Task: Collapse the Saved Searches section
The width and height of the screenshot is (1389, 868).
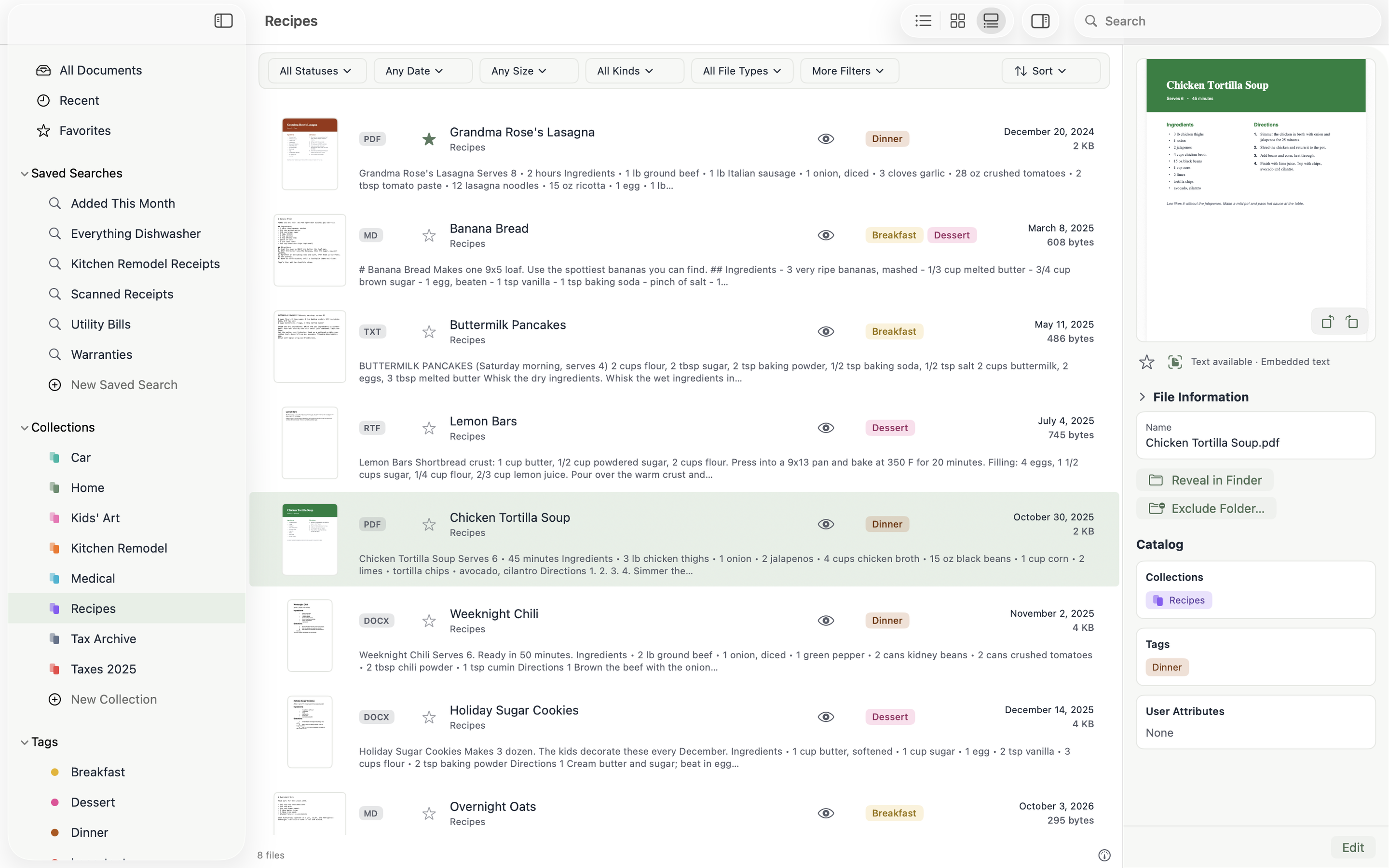Action: (x=24, y=174)
